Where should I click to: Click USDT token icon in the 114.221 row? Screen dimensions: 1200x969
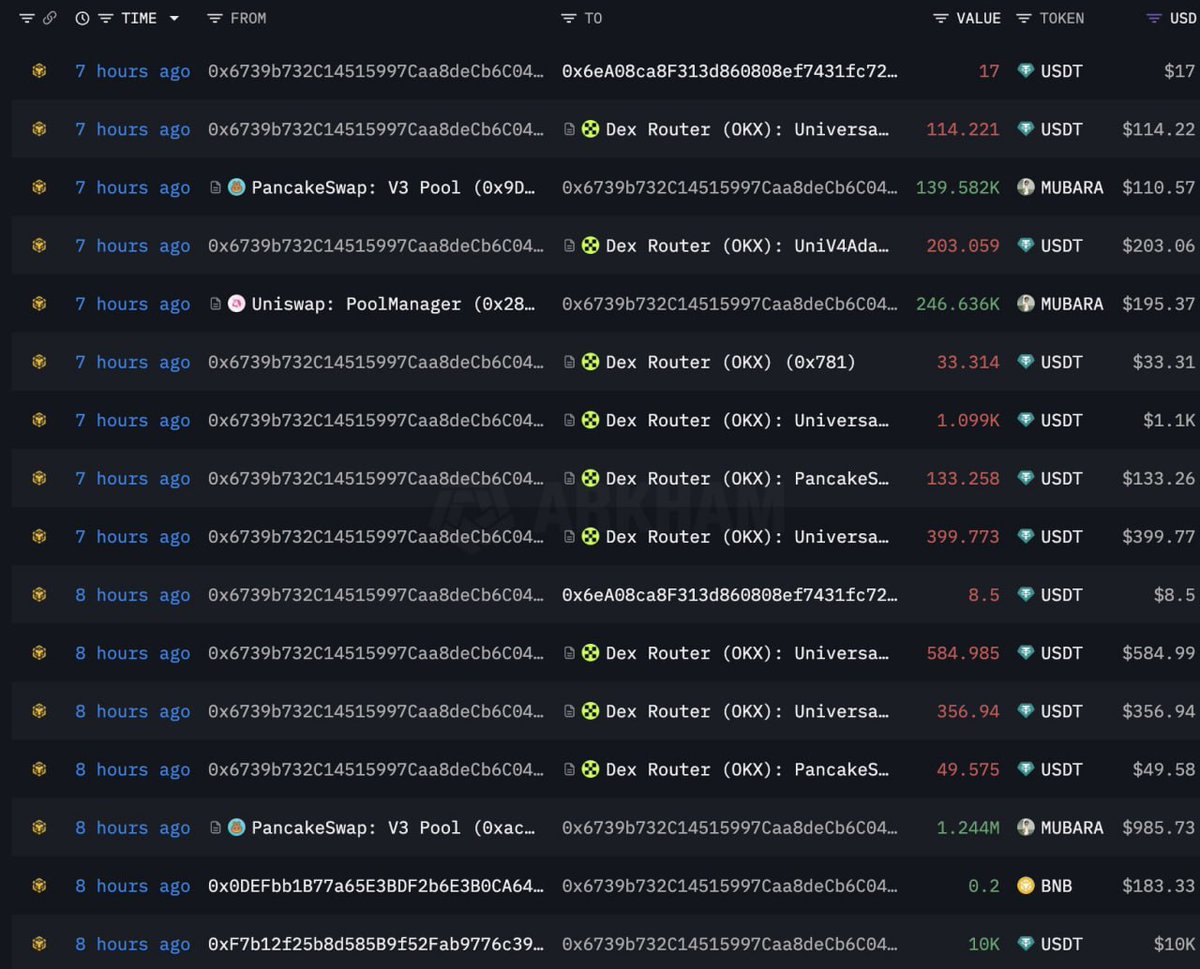coord(1025,129)
